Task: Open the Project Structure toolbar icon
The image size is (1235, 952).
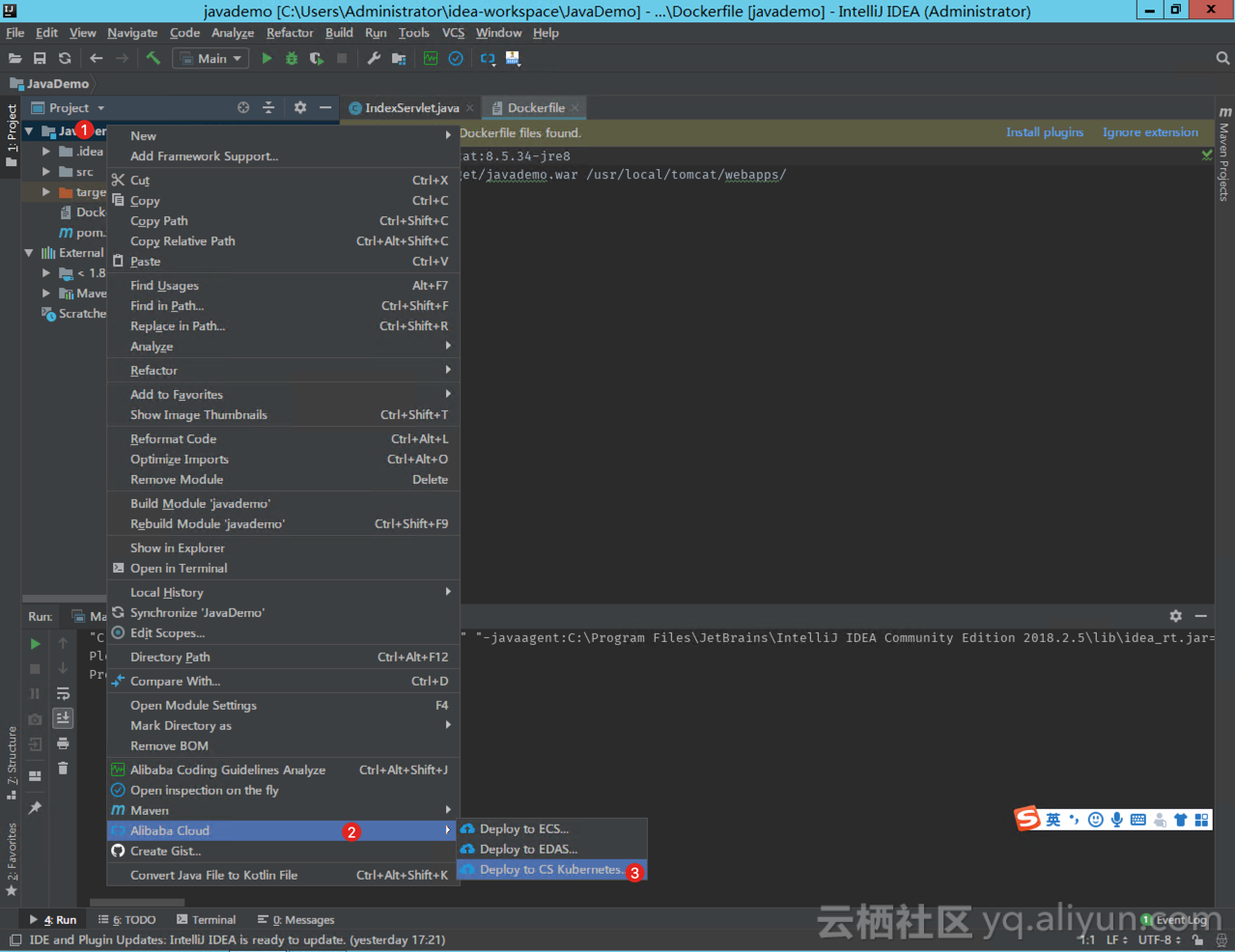Action: tap(399, 59)
